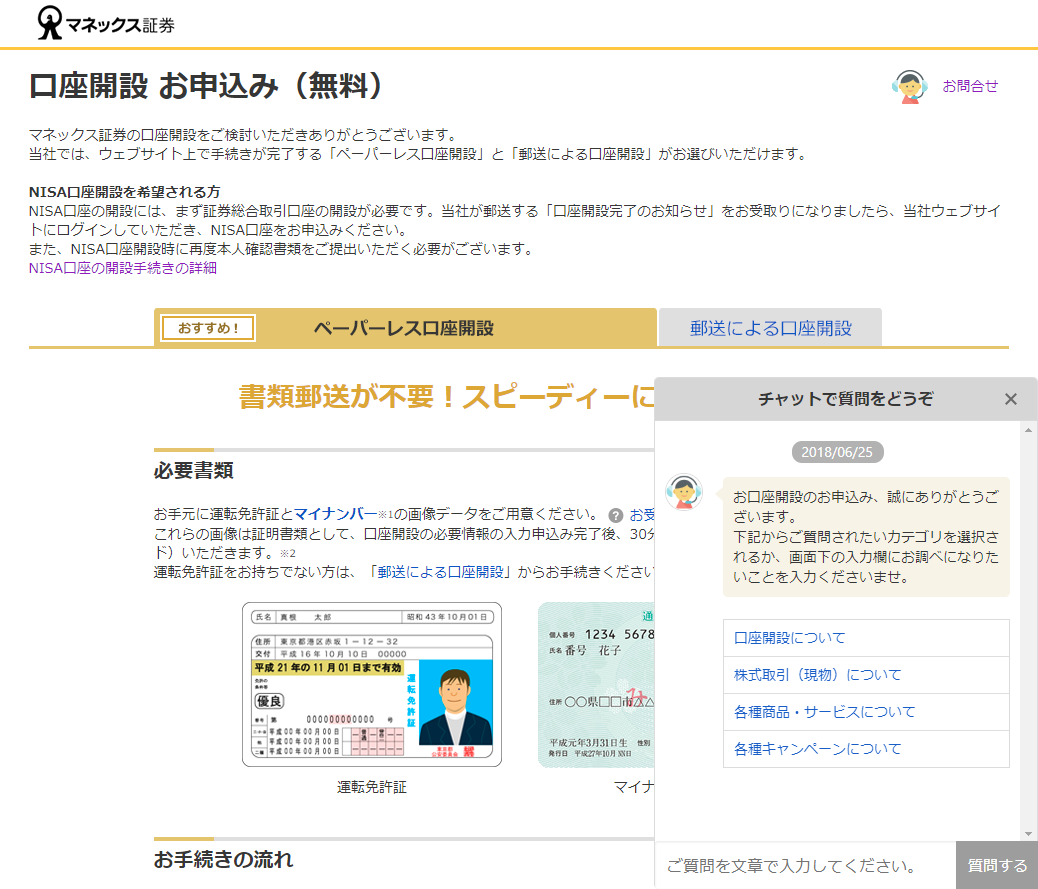Click the お手続きの流れ heading

(x=223, y=859)
